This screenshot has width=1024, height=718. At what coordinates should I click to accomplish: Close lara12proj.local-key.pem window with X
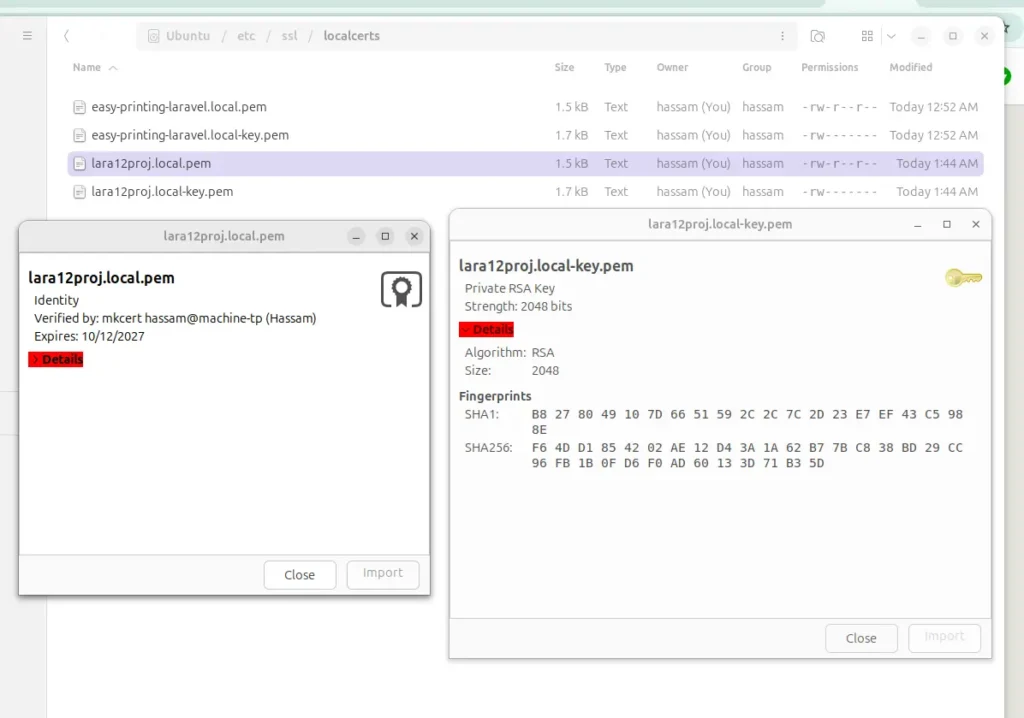[976, 225]
